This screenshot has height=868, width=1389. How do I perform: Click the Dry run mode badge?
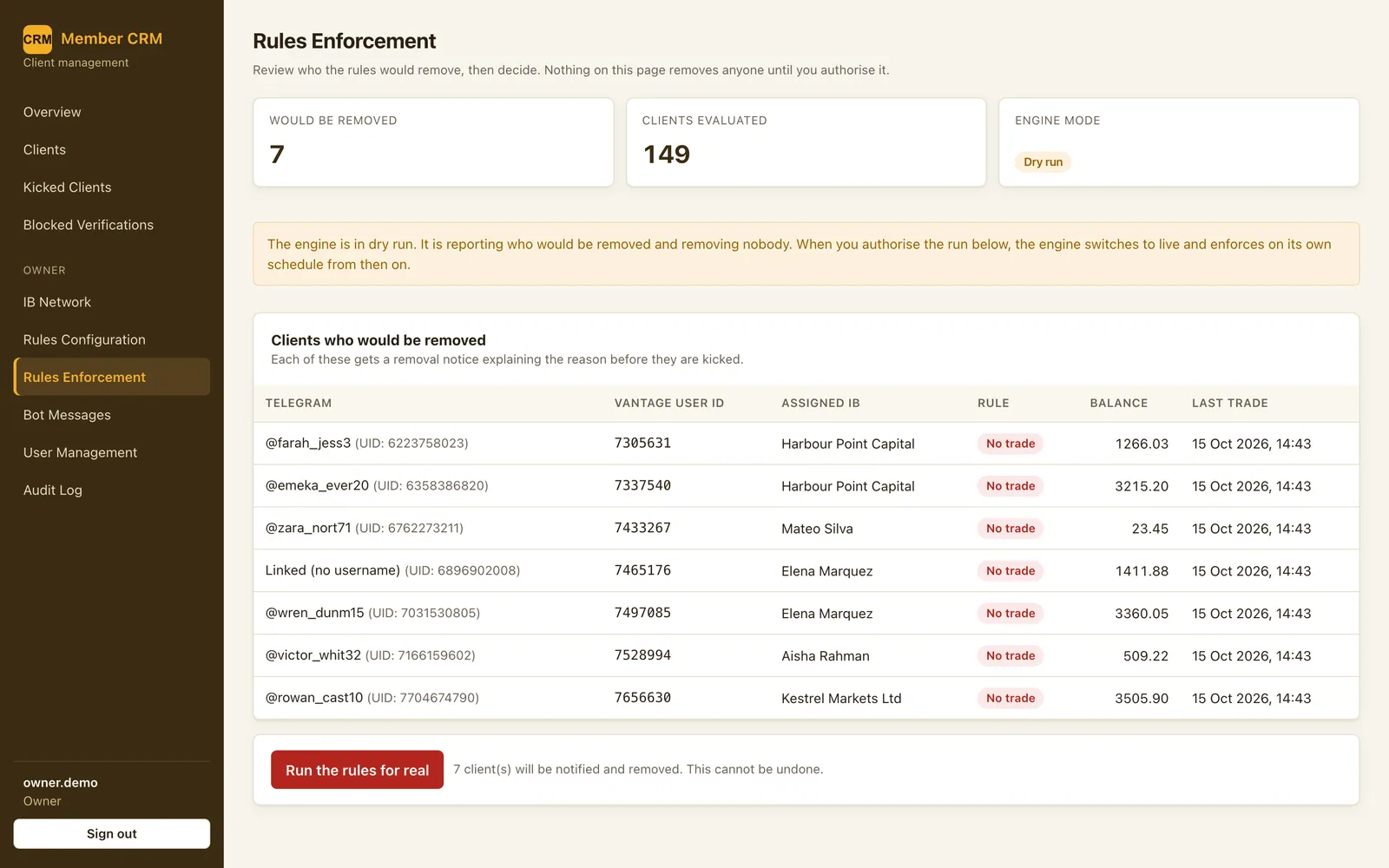[1043, 161]
